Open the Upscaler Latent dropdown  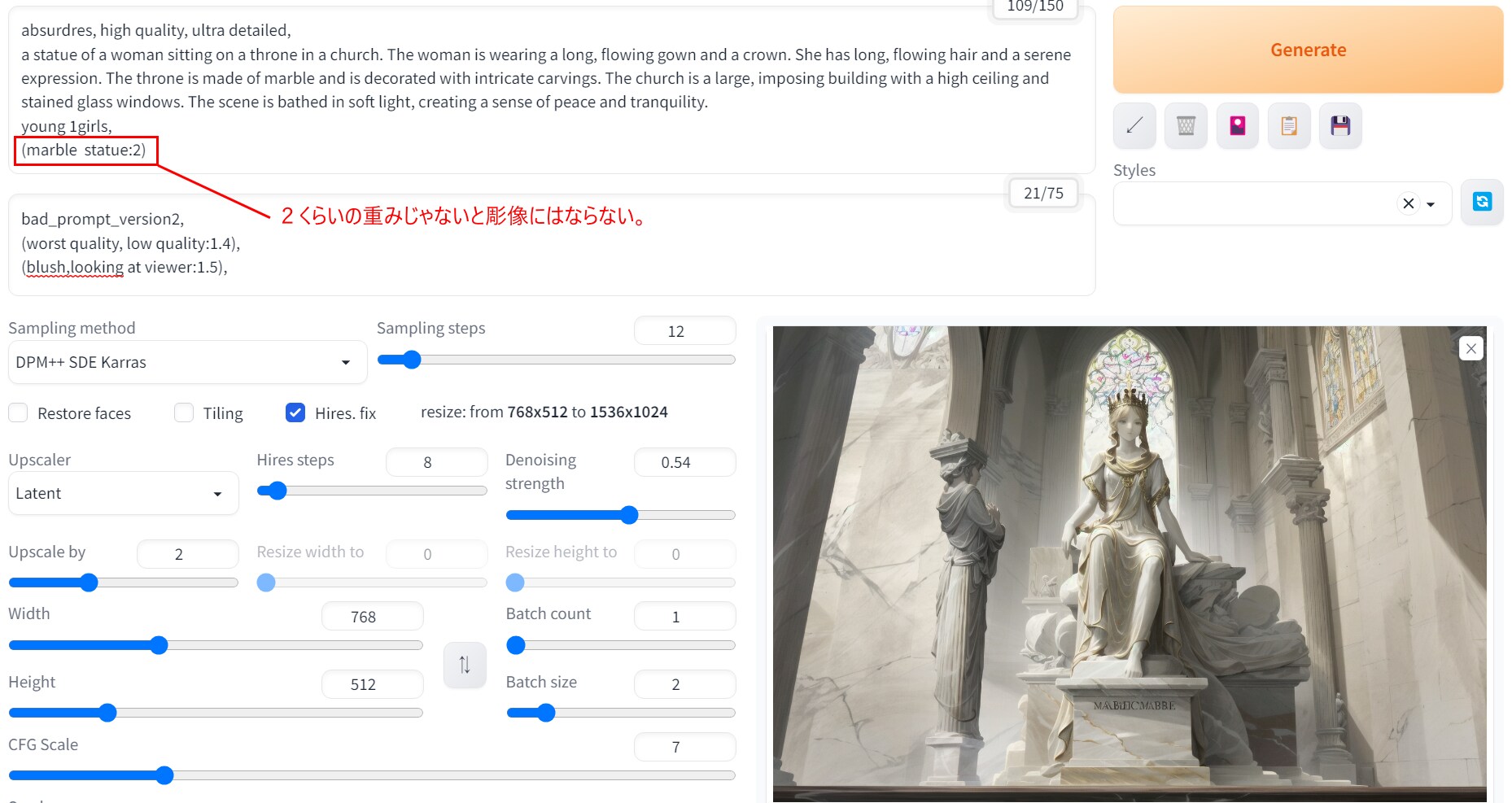tap(123, 494)
